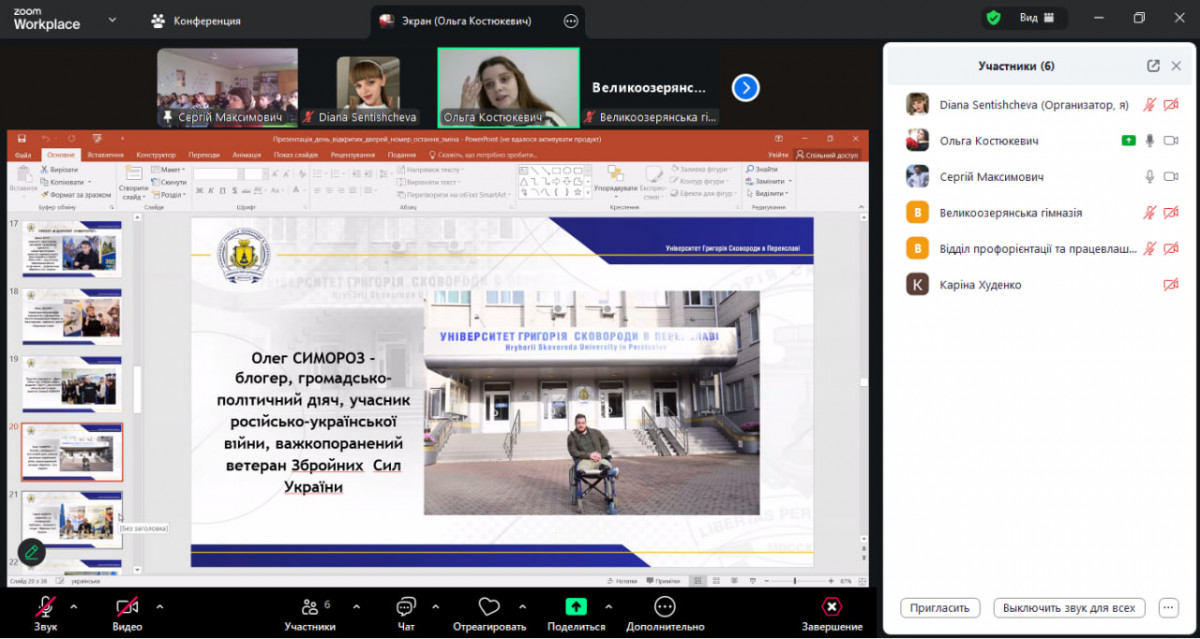Click the green security shield icon
The height and width of the screenshot is (639, 1200).
(x=993, y=18)
